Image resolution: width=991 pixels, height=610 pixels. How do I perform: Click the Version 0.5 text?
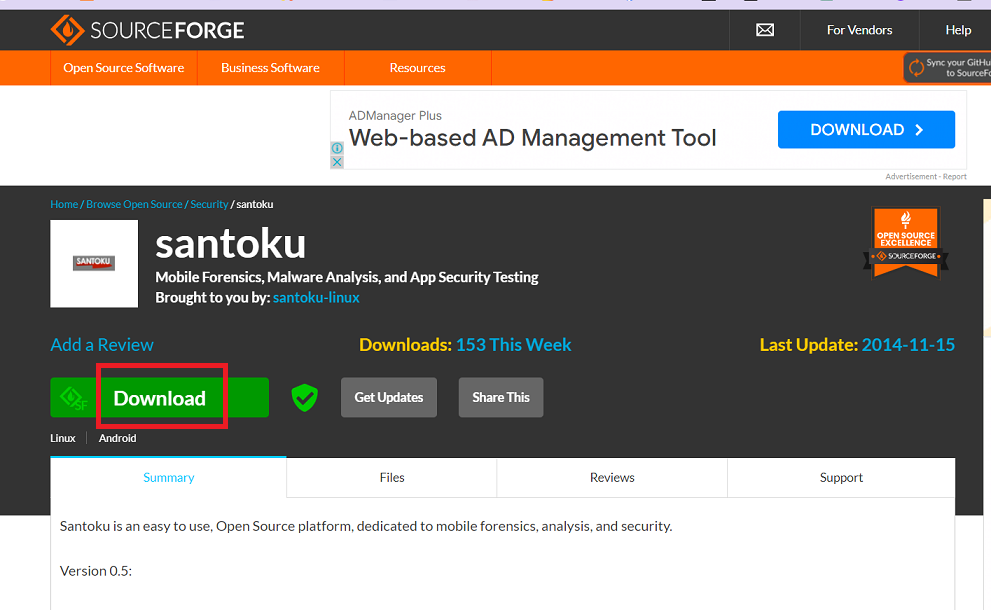click(x=96, y=571)
